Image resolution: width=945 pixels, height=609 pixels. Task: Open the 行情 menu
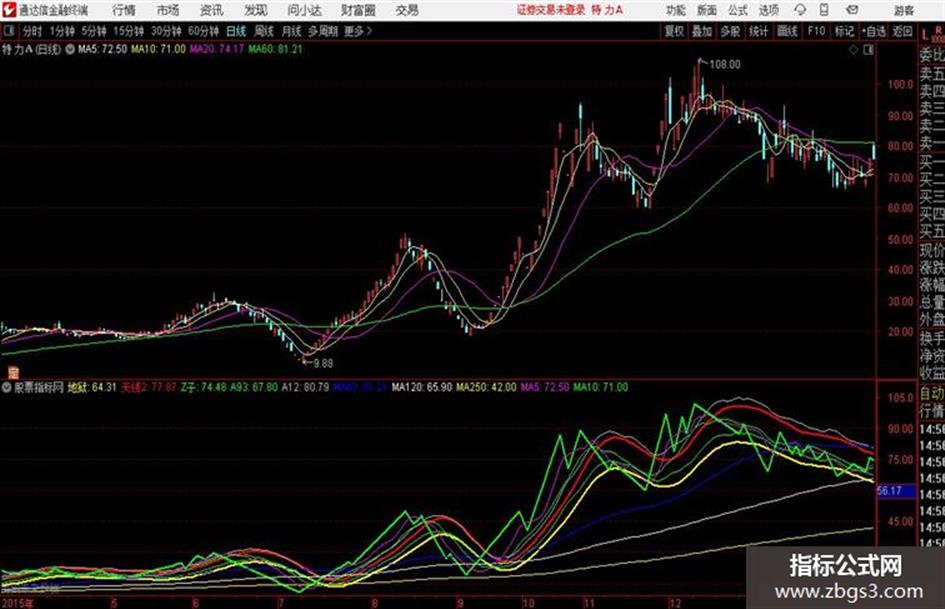tap(124, 10)
